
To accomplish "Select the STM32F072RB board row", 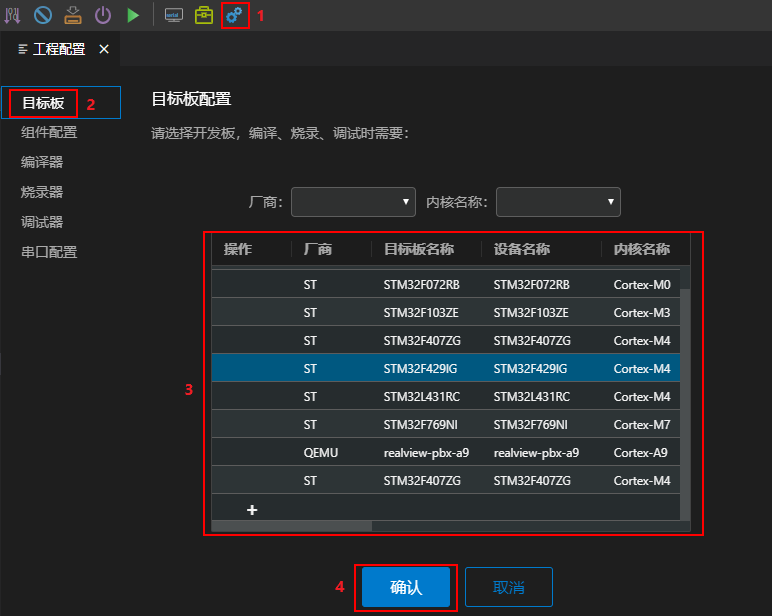I will pos(446,285).
